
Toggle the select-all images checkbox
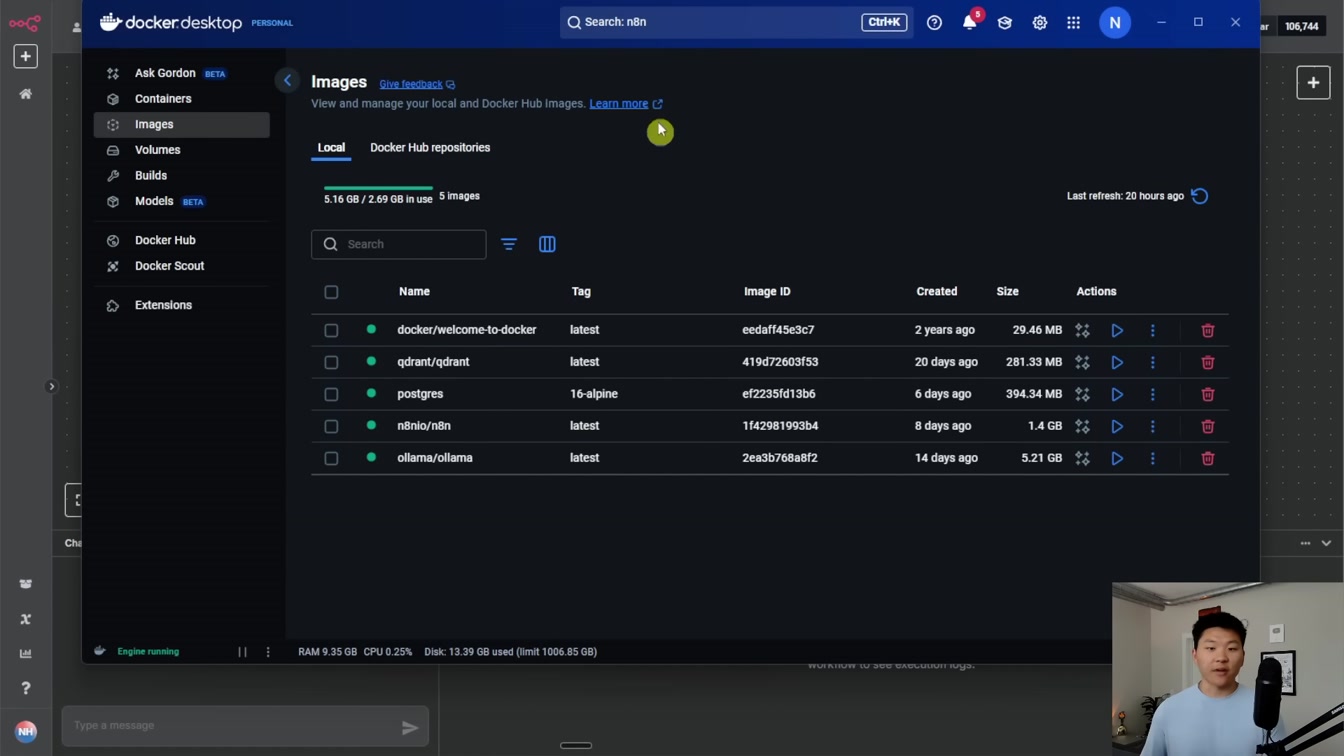tap(331, 292)
